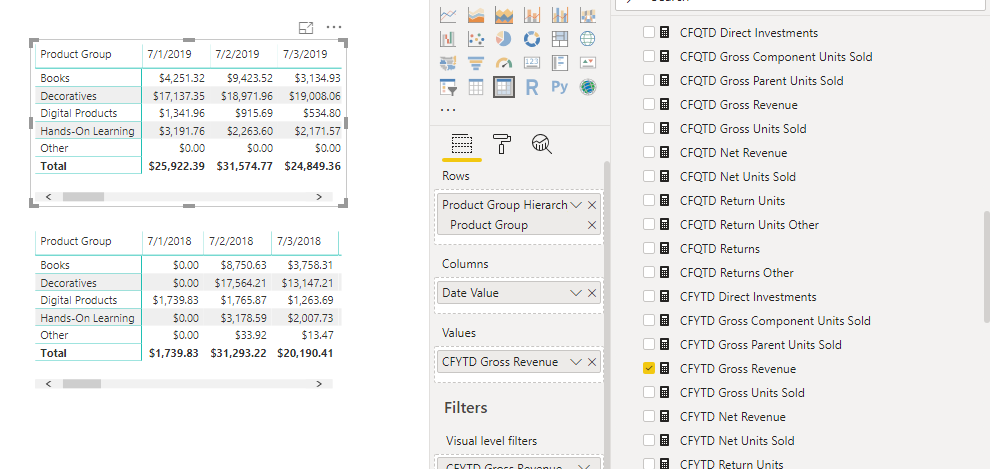Select the Scatter chart visualization

coord(476,39)
